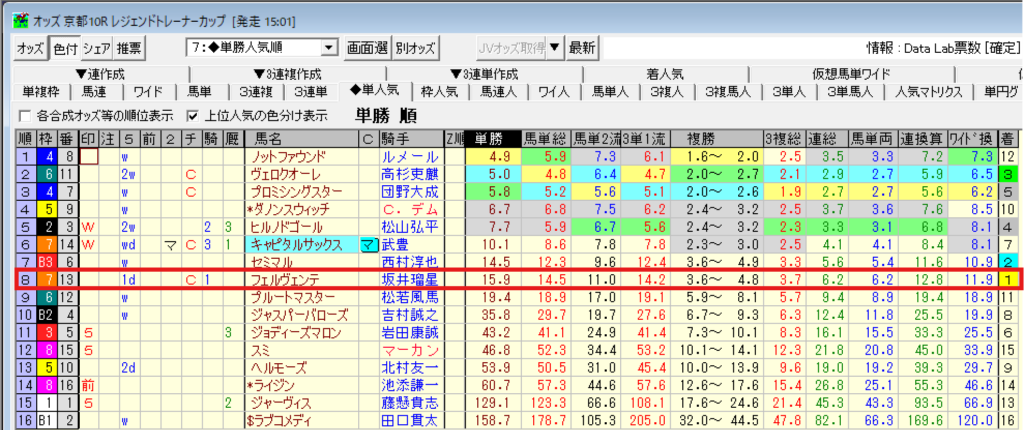Image resolution: width=1024 pixels, height=430 pixels.
Task: Click the yellow frame 5 cell of ダノンスウィッチ
Action: (x=44, y=209)
